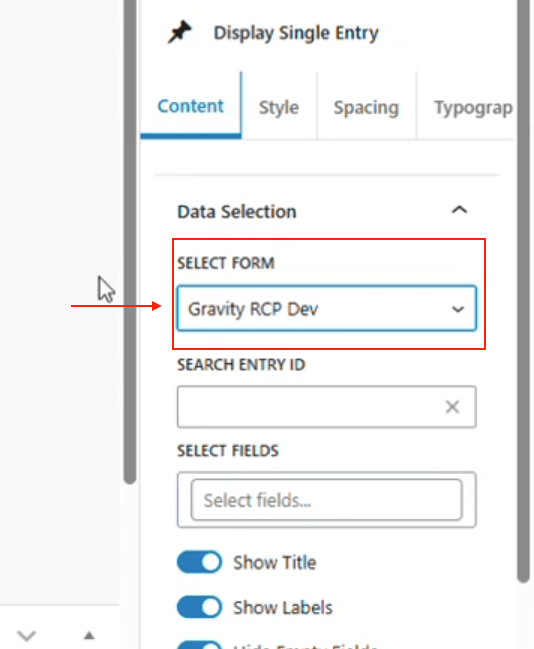534x649 pixels.
Task: Click the Show Labels label text
Action: [283, 608]
